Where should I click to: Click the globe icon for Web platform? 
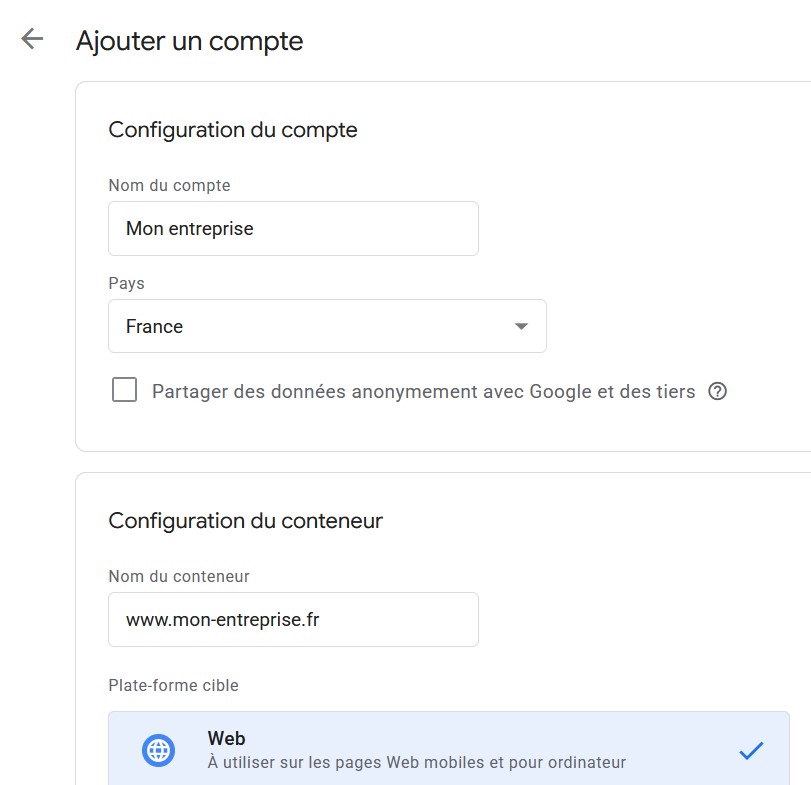point(158,750)
